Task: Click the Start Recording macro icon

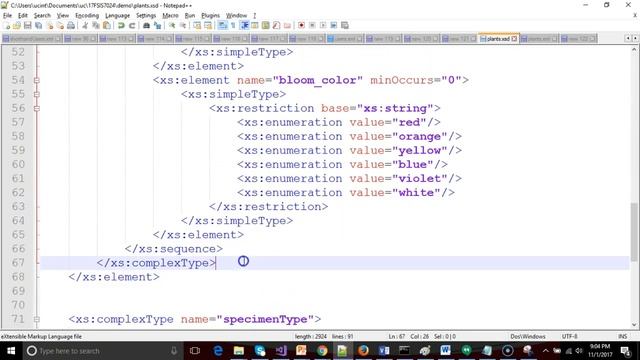Action: click(x=301, y=26)
